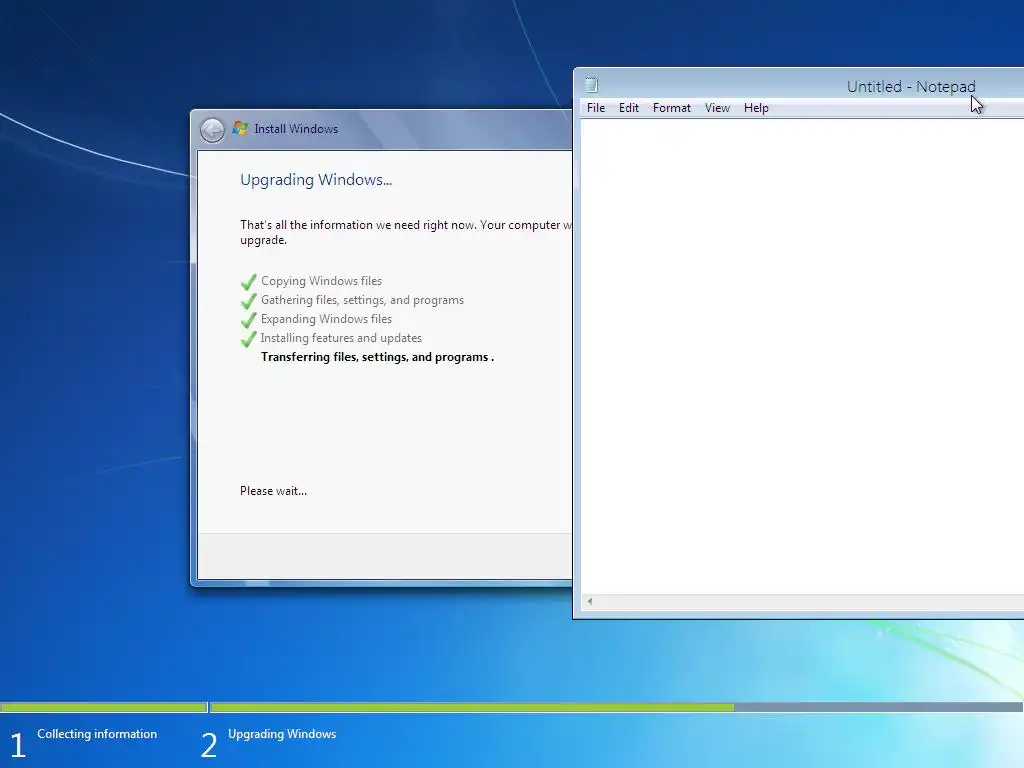Open the Edit menu in Notepad
Viewport: 1024px width, 768px height.
click(x=628, y=108)
